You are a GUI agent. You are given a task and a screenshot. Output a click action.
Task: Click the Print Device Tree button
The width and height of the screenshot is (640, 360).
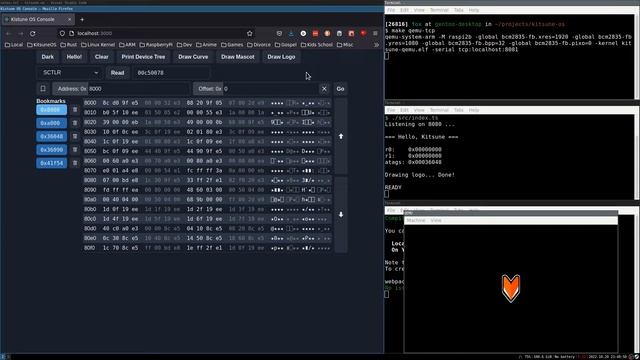143,57
